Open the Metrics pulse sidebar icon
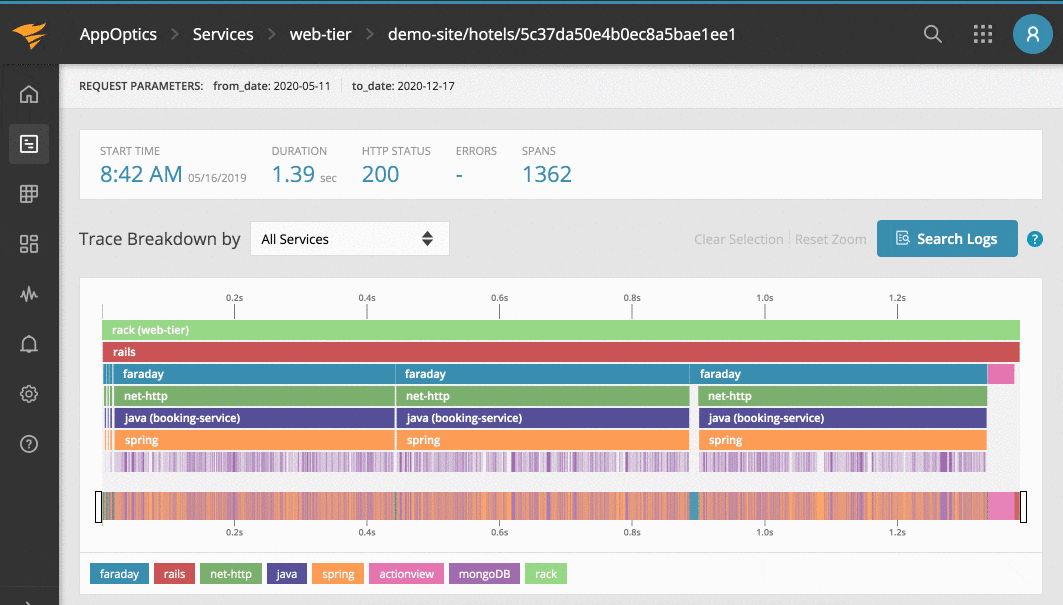The width and height of the screenshot is (1063, 605). tap(28, 294)
